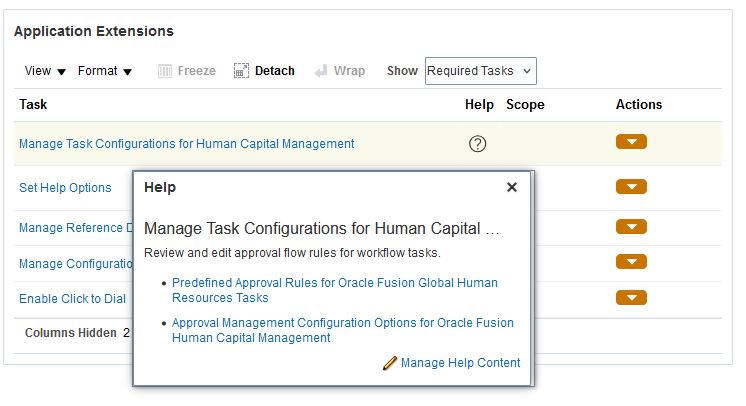Open Actions dropdown for Manage Reference row
The image size is (746, 406).
point(631,227)
